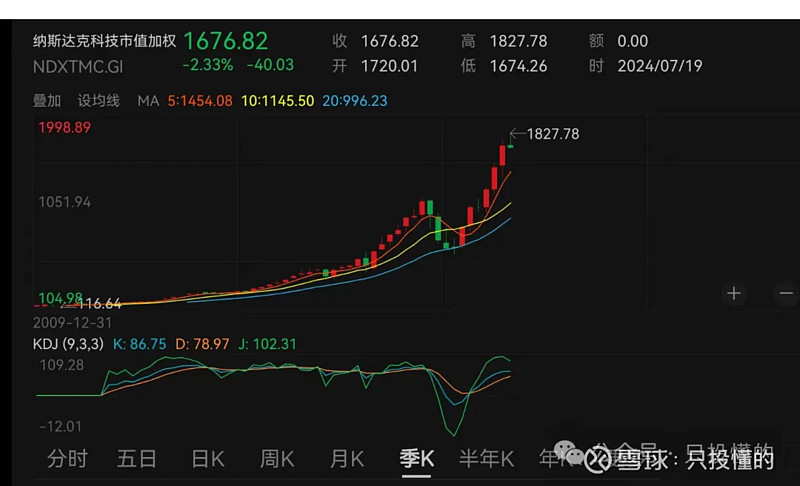Click MA 10:1145.50 value

tap(278, 101)
